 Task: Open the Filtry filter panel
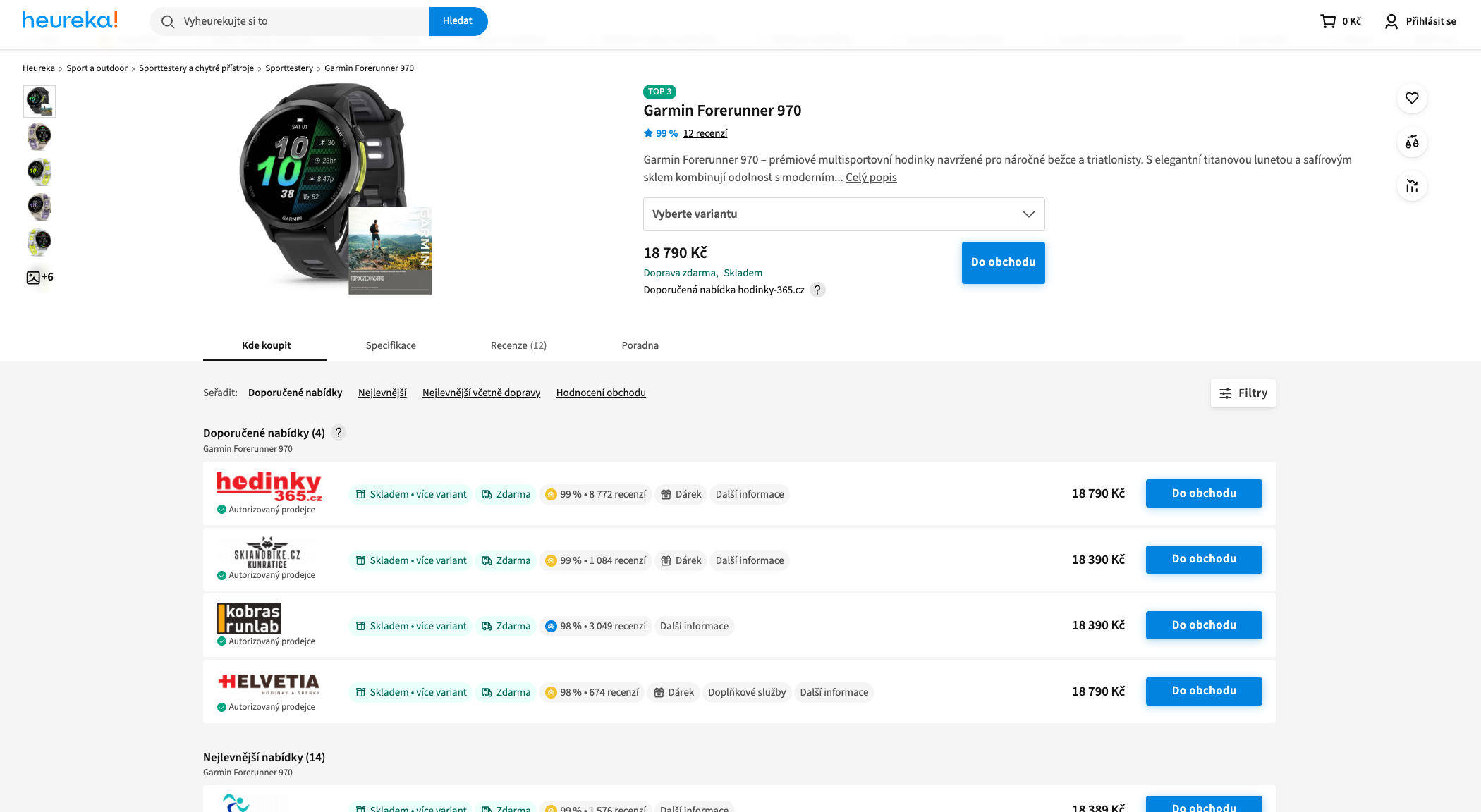click(1243, 393)
